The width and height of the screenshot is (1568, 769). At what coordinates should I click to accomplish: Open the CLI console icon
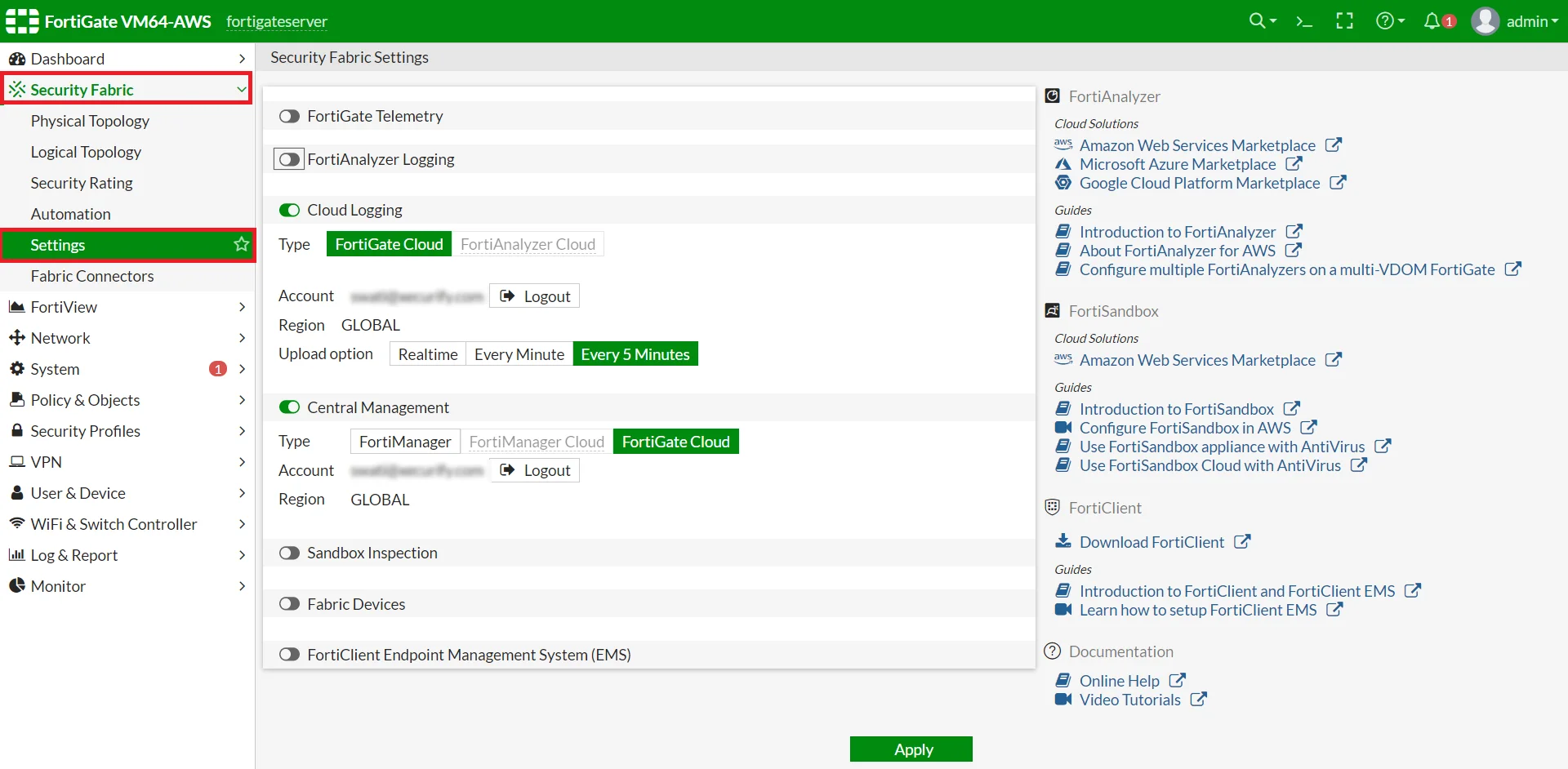tap(1304, 20)
